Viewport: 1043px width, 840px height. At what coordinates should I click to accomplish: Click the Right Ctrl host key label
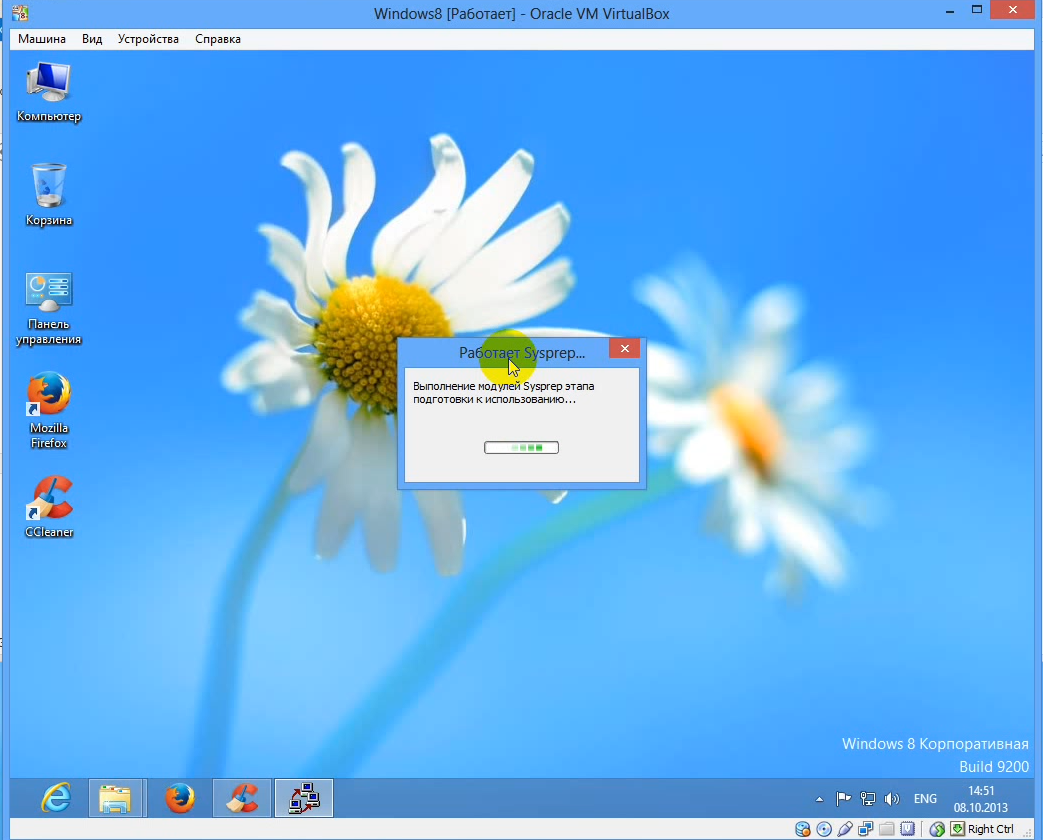(x=990, y=829)
